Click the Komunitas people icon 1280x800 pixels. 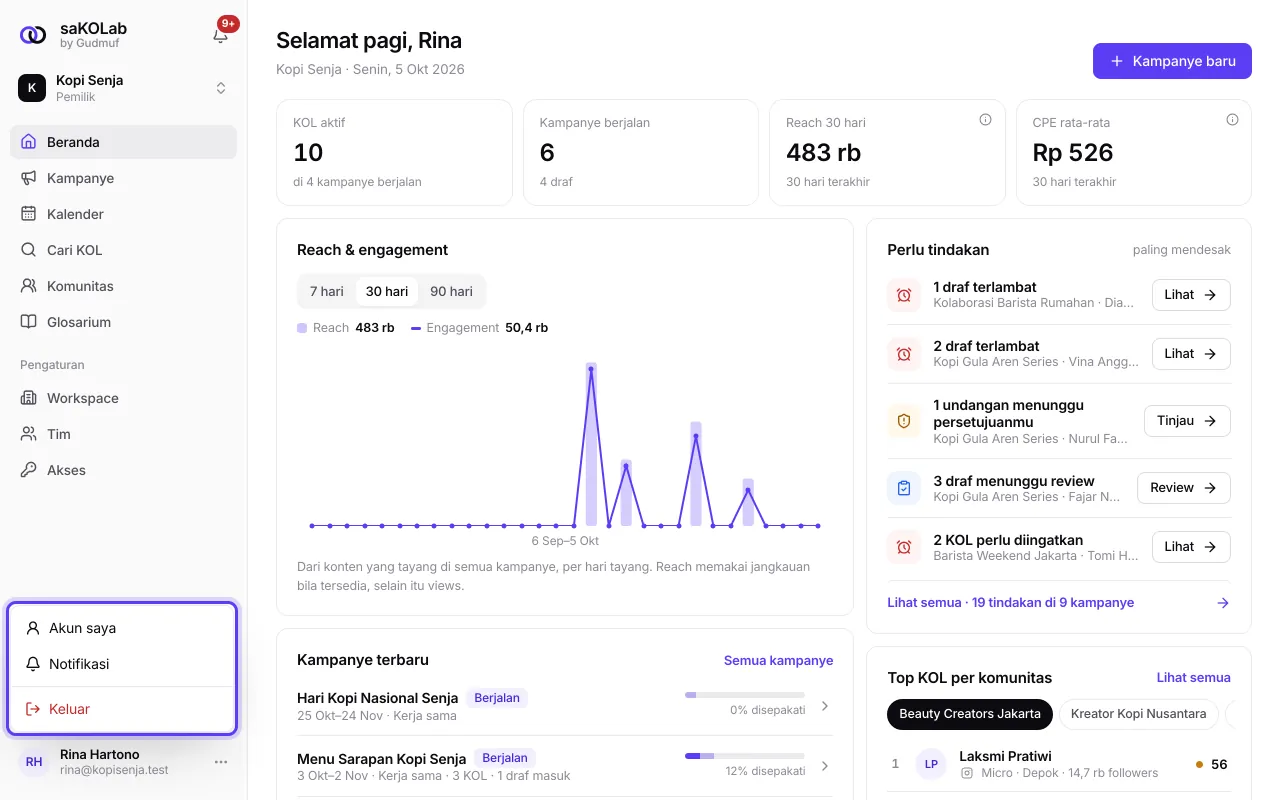[28, 286]
